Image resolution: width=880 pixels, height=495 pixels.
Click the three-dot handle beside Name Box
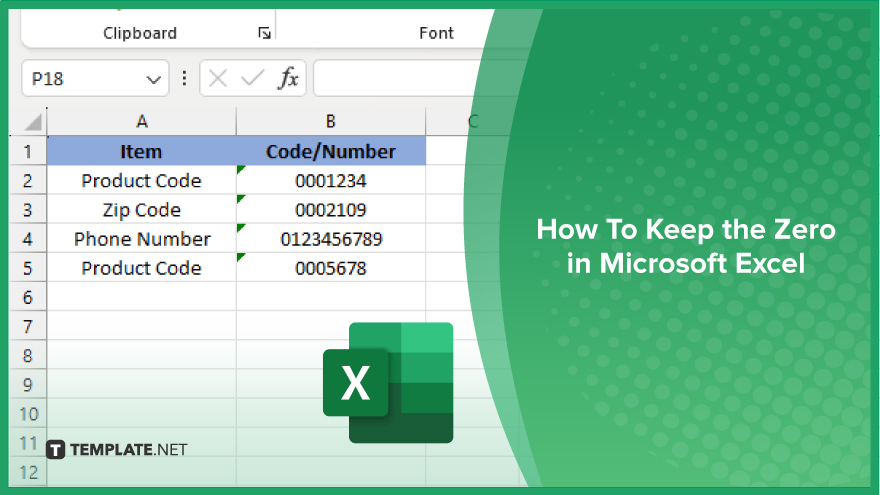click(184, 78)
